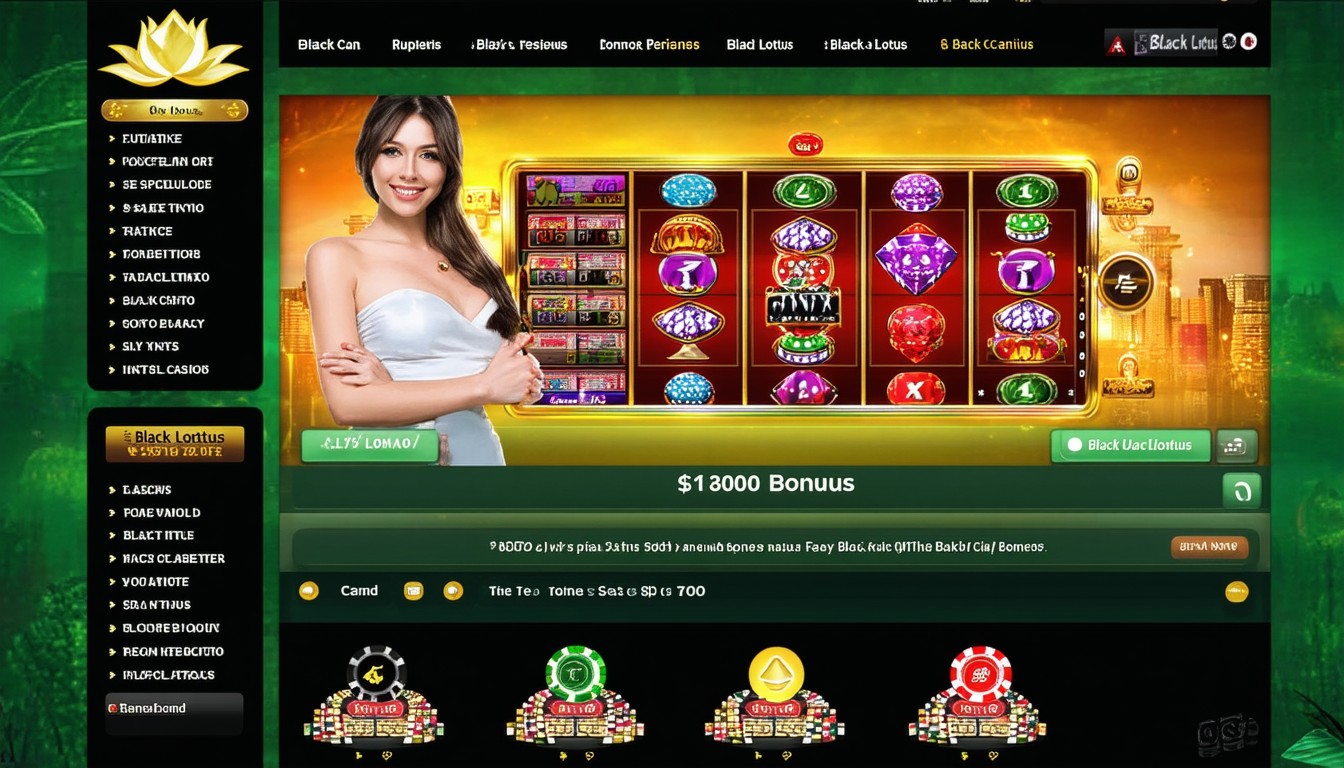This screenshot has width=1344, height=768.
Task: Click the red triangle icon in header
Action: coord(1117,45)
